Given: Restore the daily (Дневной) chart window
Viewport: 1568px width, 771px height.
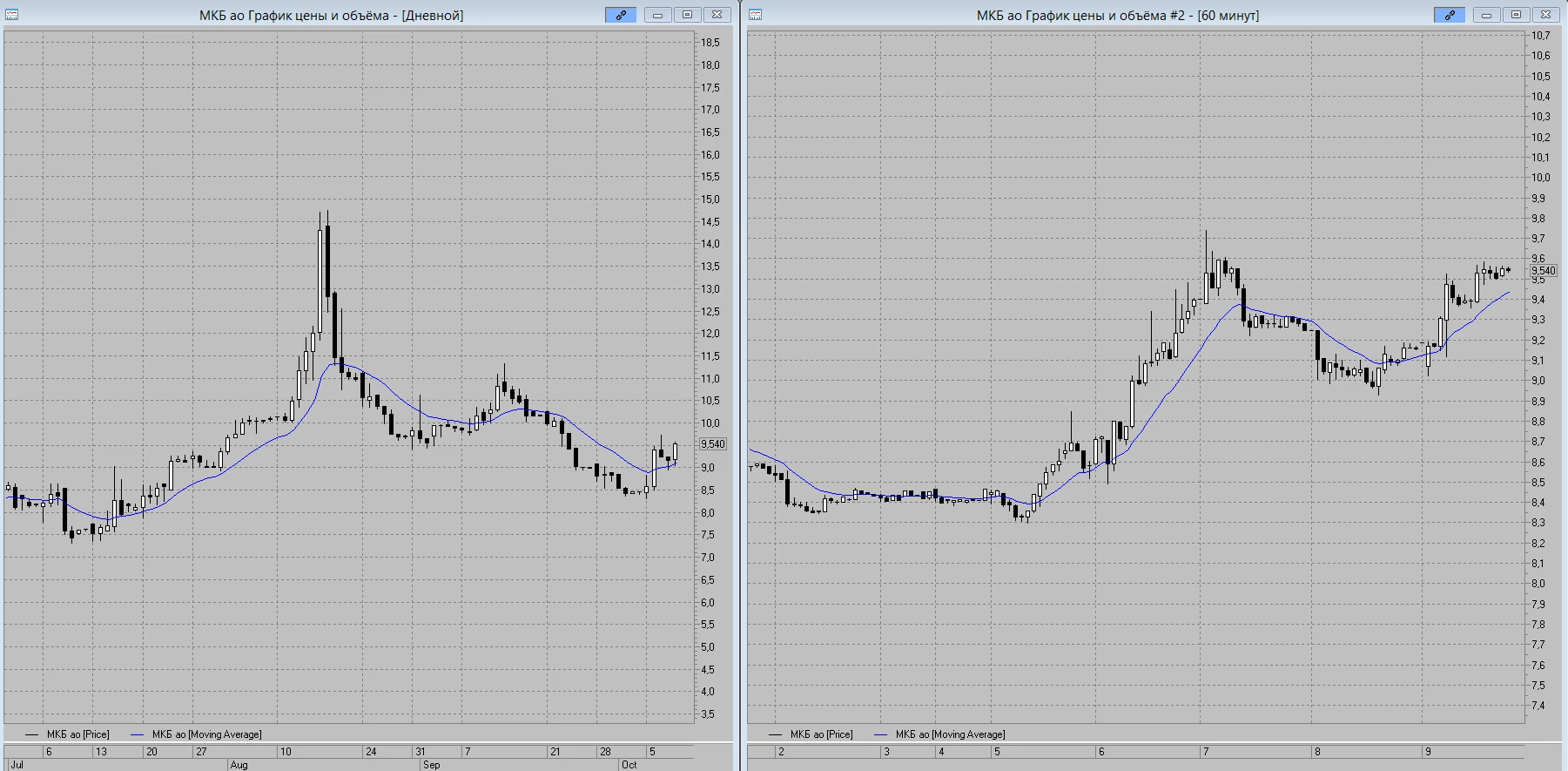Looking at the screenshot, I should [687, 15].
